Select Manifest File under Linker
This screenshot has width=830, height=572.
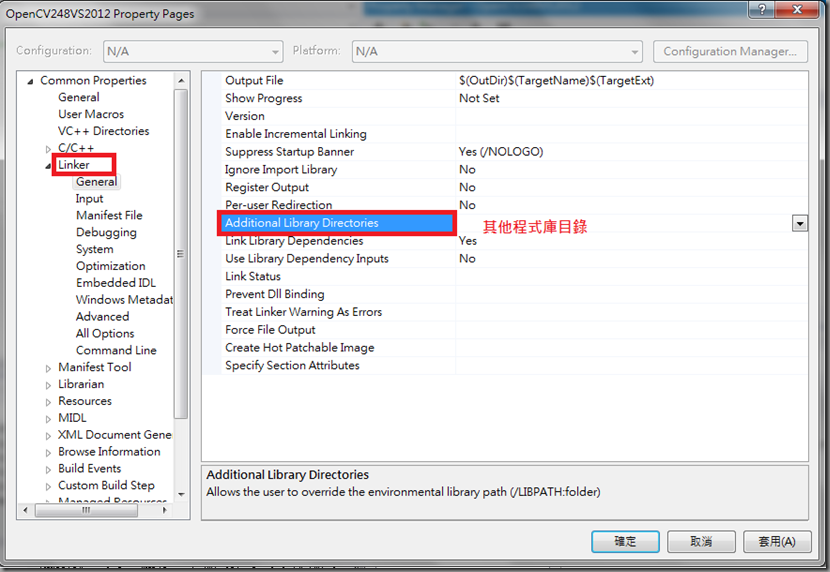pos(109,216)
